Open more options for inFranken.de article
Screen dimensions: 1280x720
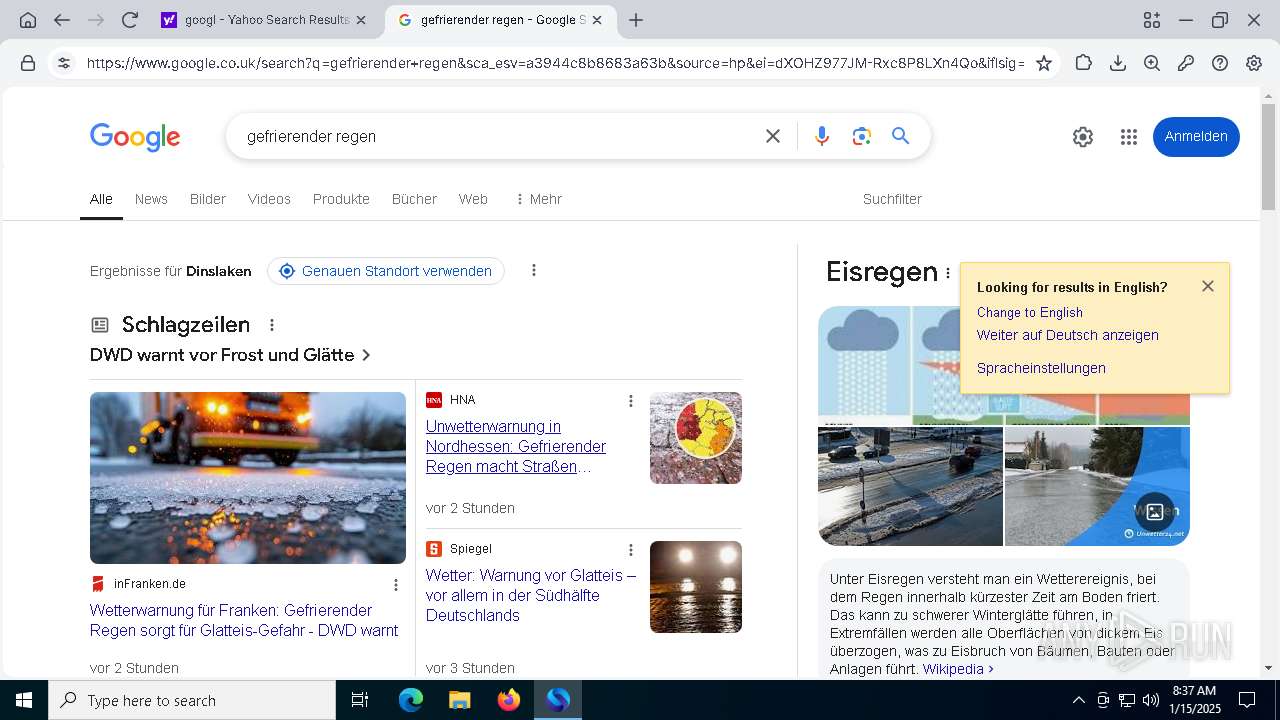pyautogui.click(x=396, y=585)
